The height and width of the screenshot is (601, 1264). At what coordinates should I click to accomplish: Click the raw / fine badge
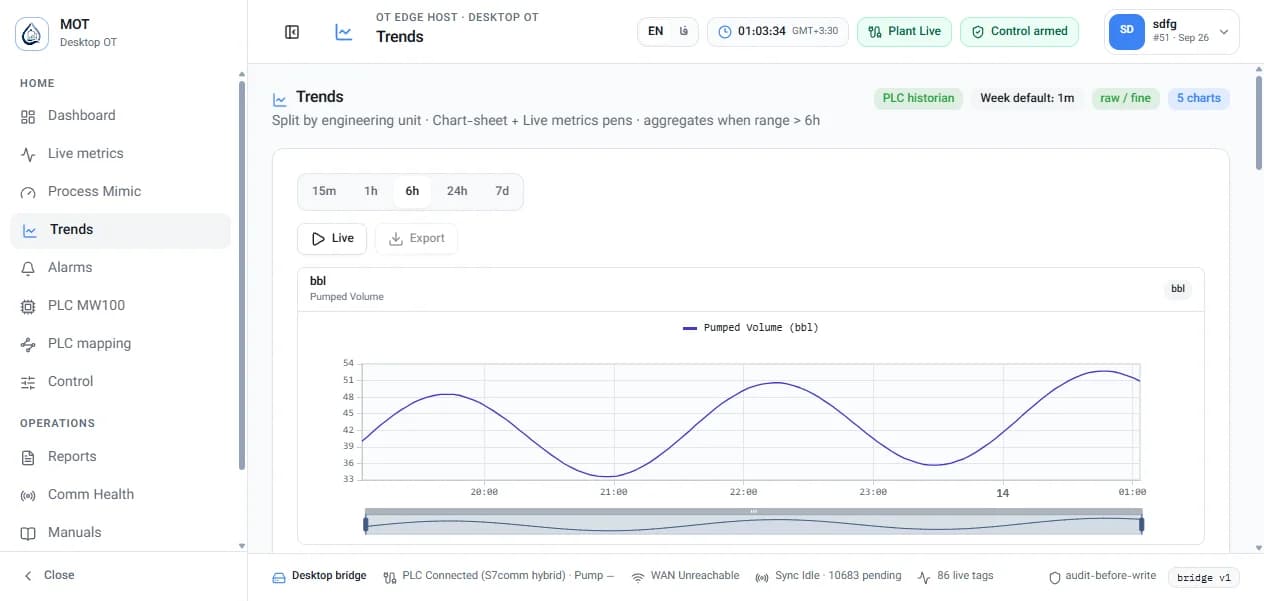click(x=1126, y=98)
